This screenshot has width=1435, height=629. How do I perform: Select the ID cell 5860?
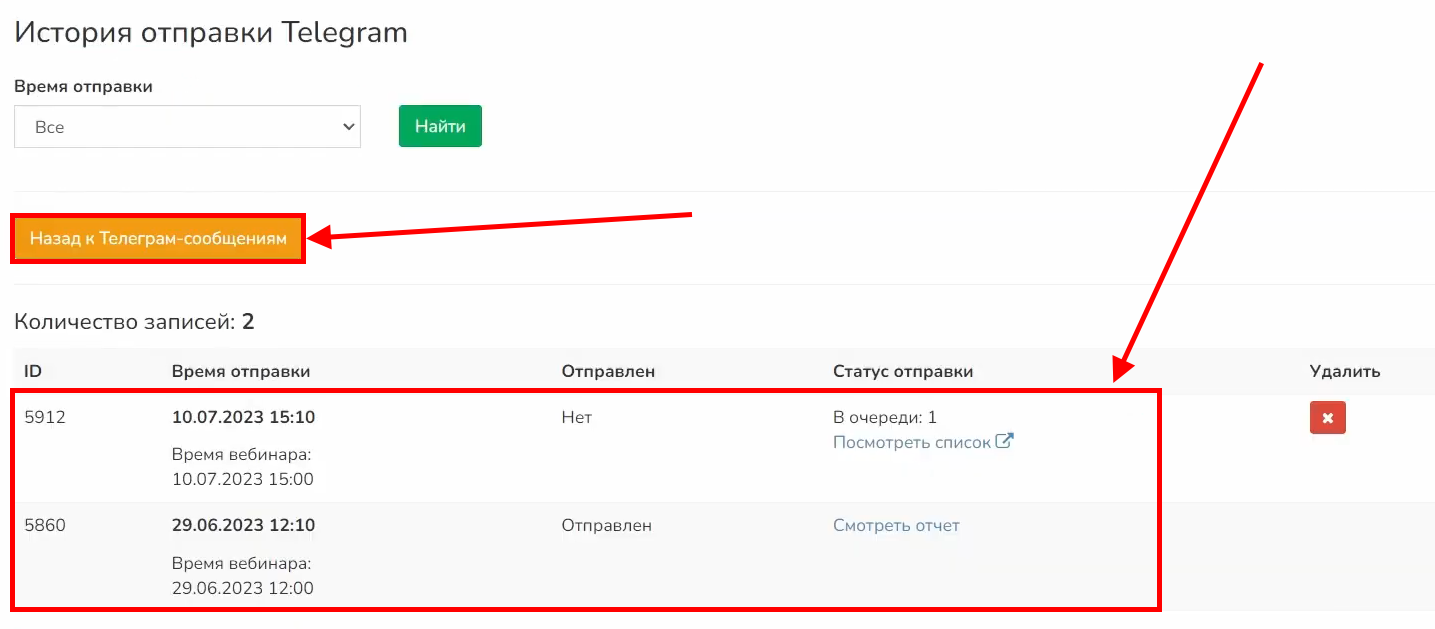[x=45, y=525]
